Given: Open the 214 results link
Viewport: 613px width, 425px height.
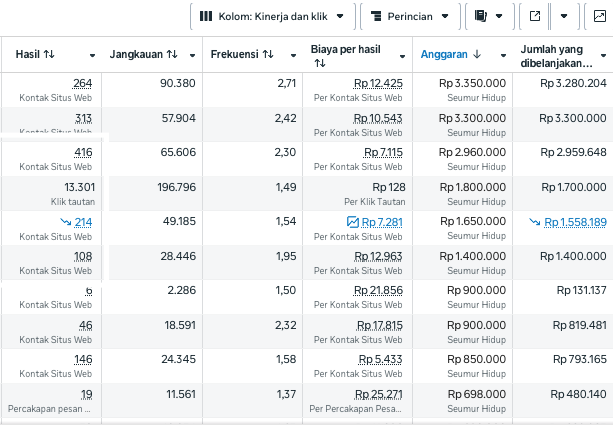Looking at the screenshot, I should [83, 222].
